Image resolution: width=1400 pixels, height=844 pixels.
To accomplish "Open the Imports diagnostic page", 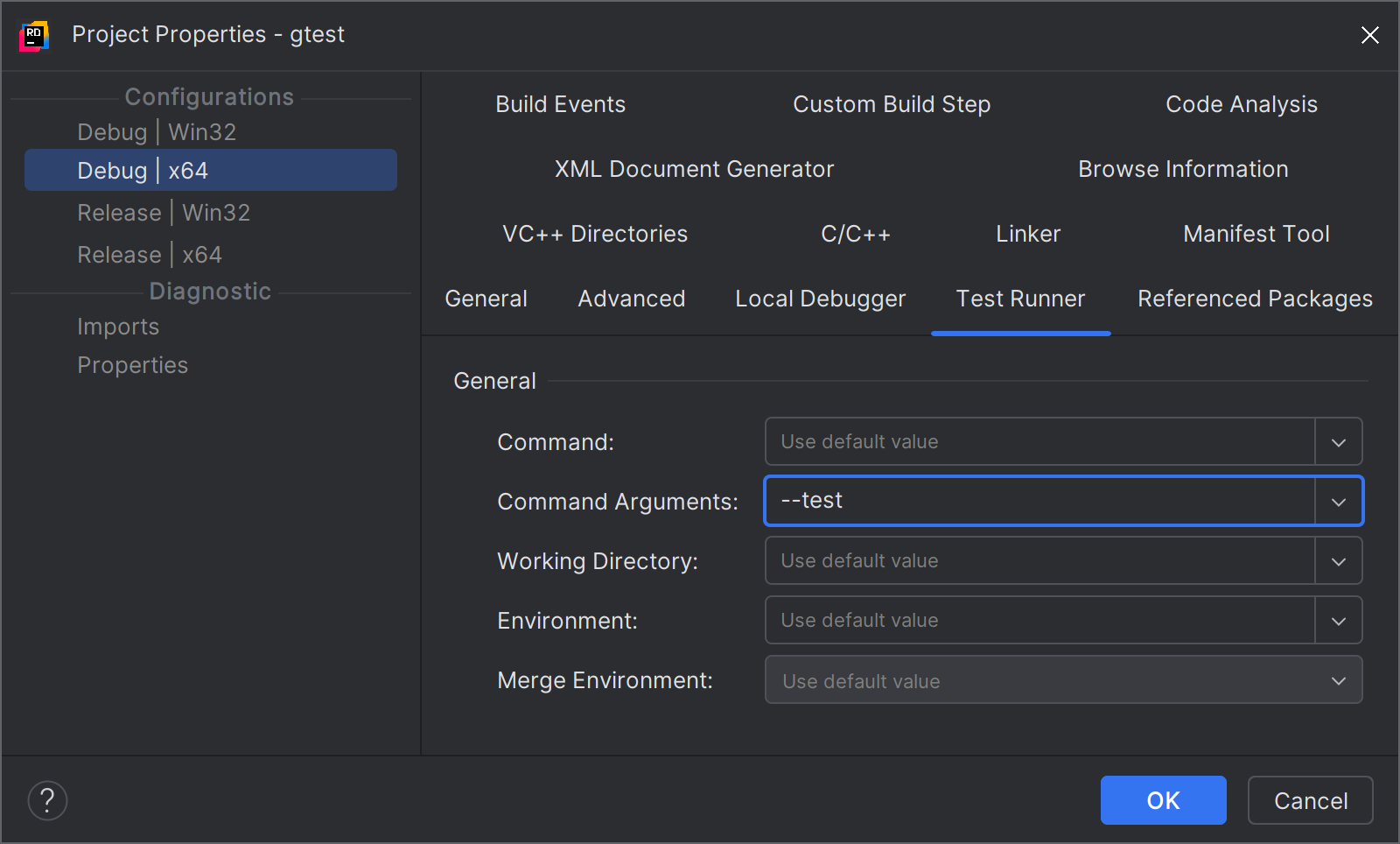I will point(118,326).
